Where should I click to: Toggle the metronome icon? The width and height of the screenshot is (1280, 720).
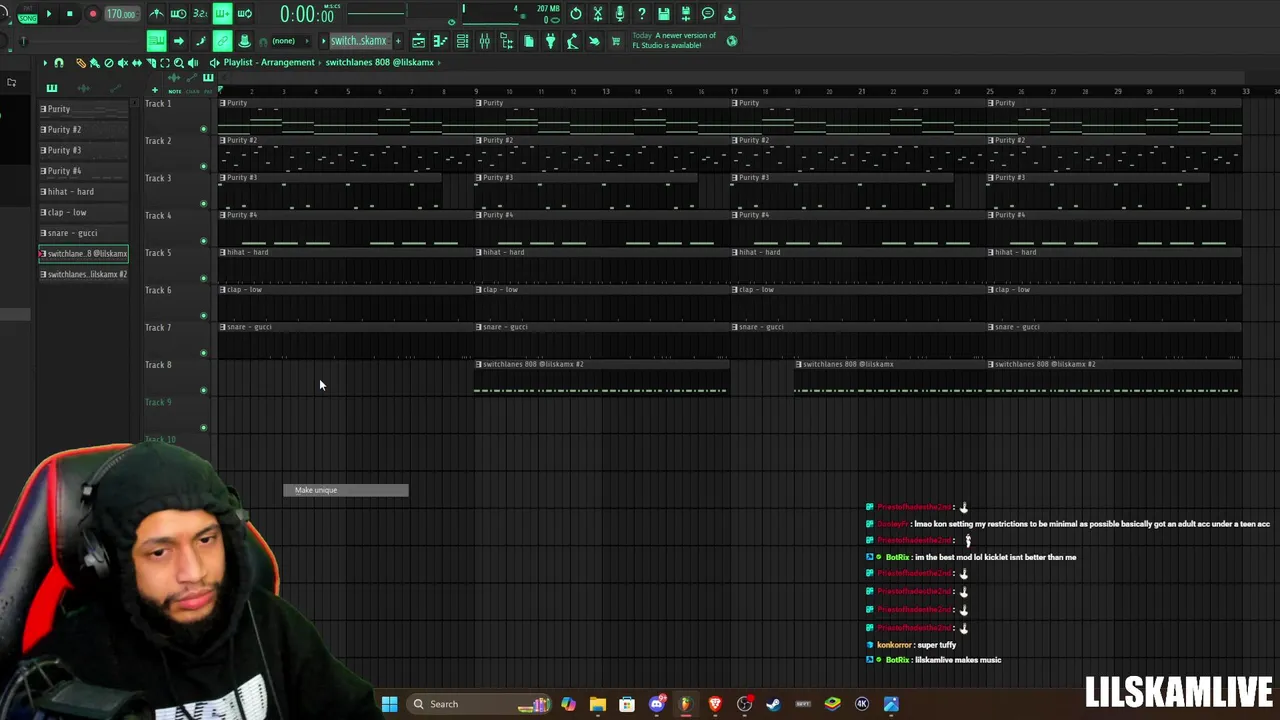[x=157, y=14]
